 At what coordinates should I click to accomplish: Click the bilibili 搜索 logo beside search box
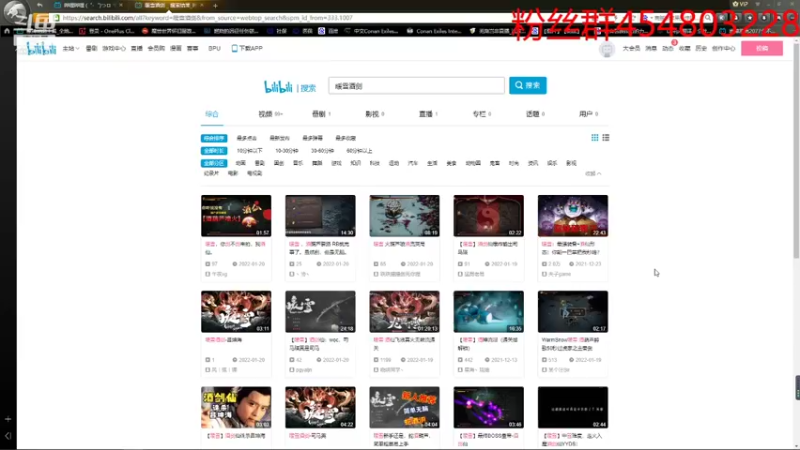[x=290, y=87]
